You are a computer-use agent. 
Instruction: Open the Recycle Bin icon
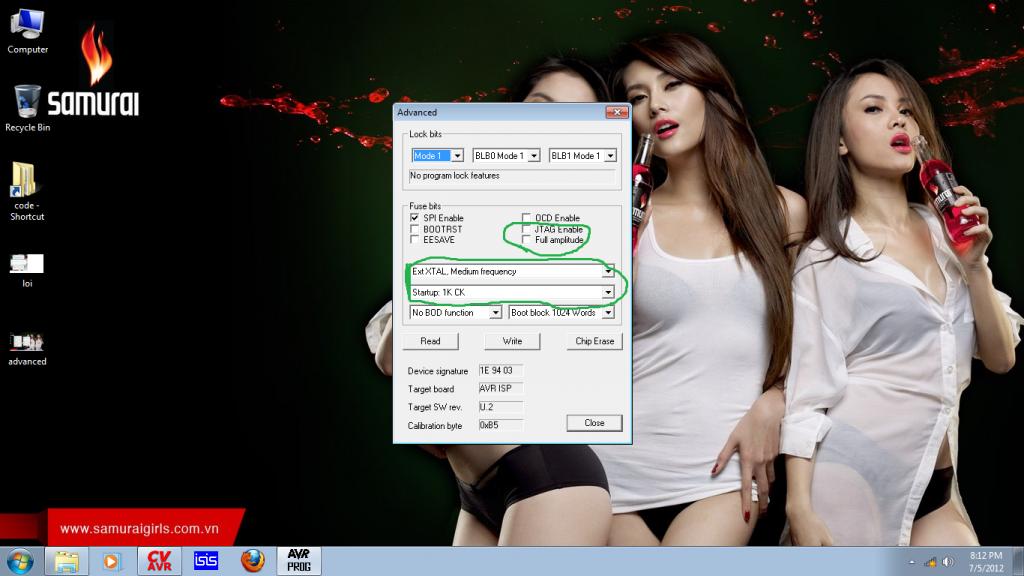[x=27, y=108]
